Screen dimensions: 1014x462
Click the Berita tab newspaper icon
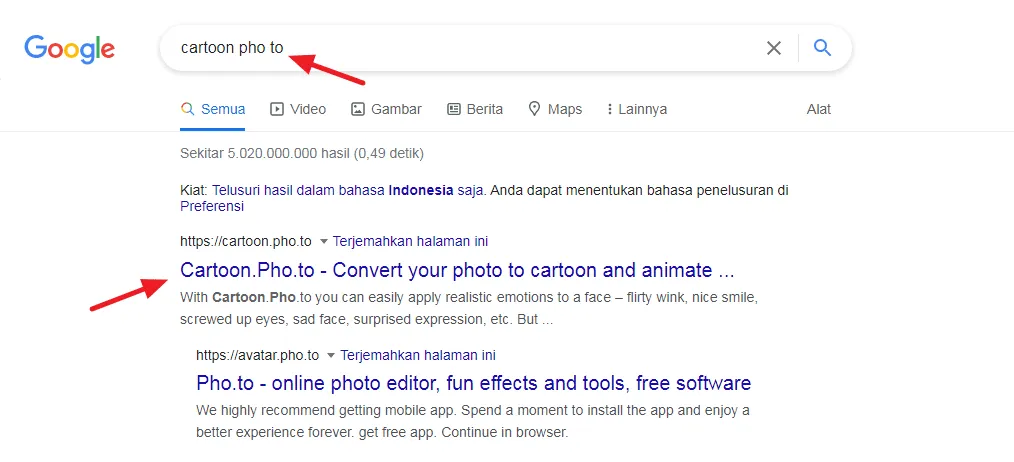[453, 109]
